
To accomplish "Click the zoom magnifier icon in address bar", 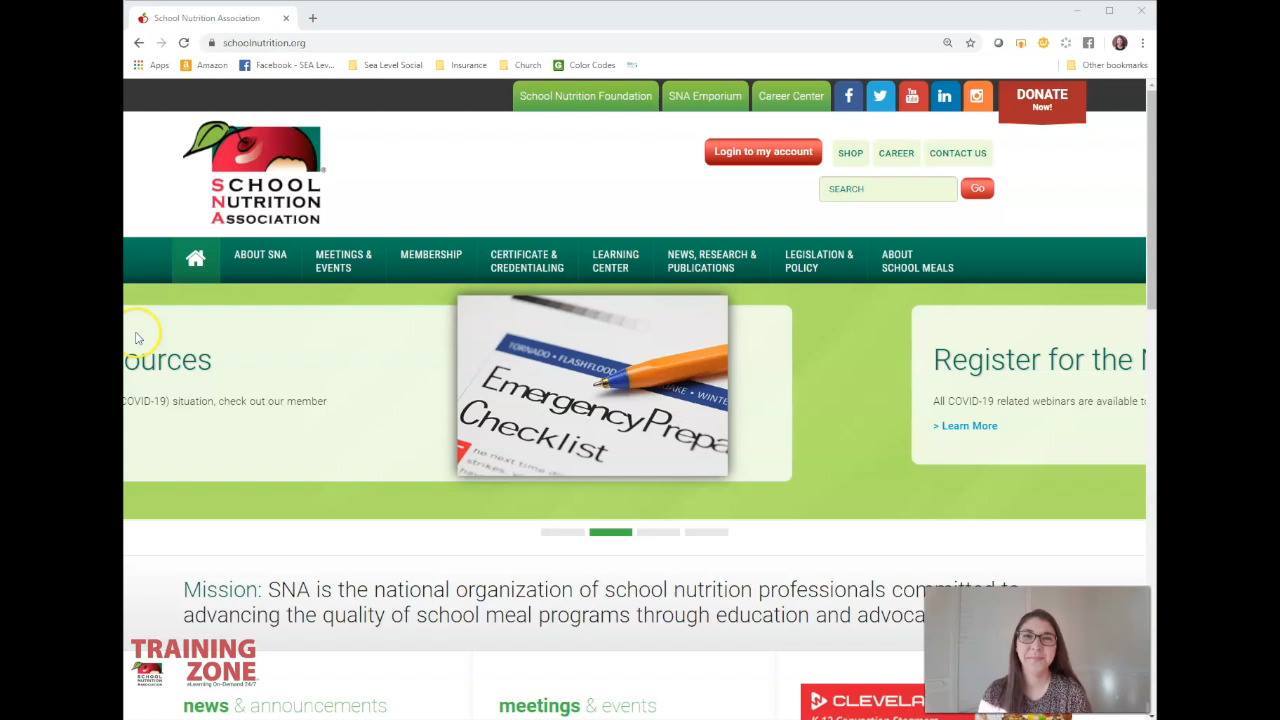I will (948, 43).
